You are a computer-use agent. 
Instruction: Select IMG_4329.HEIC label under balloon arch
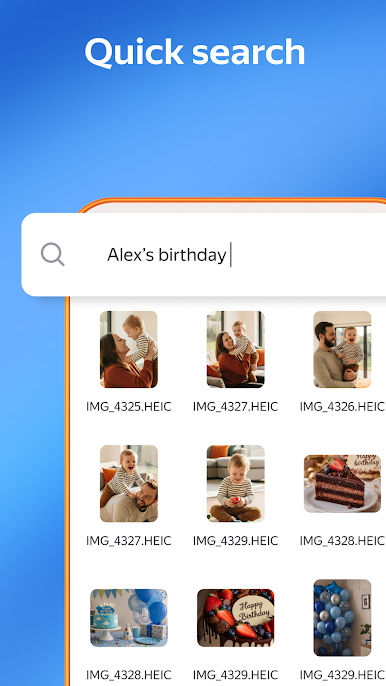342,675
